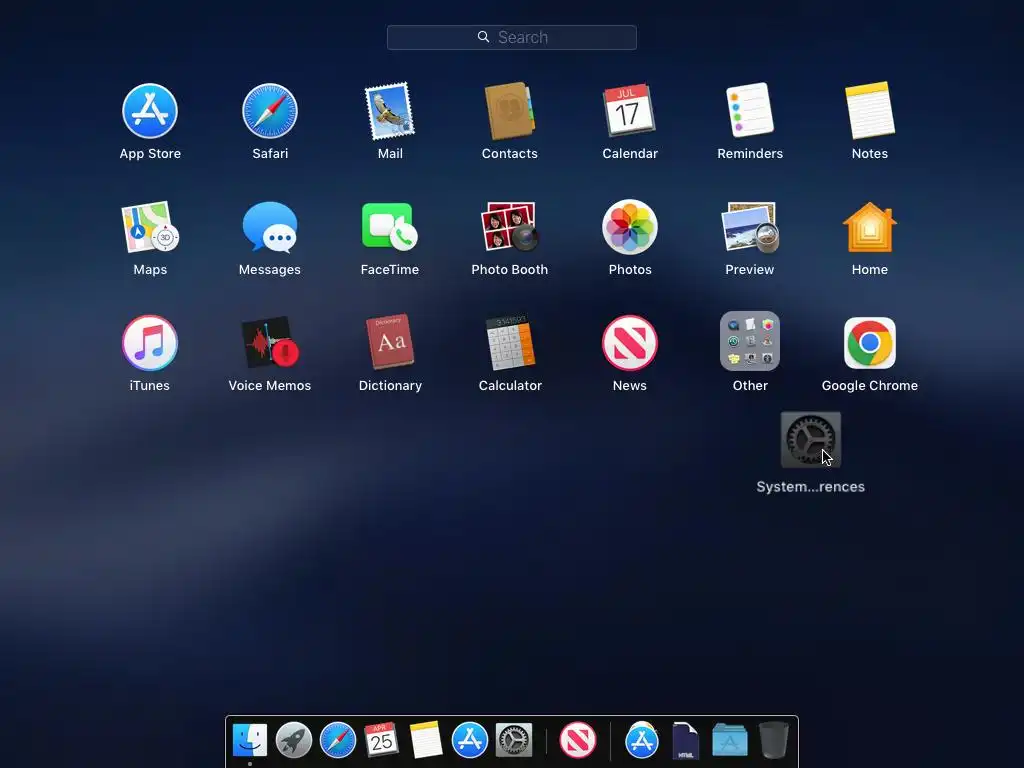Open the HTML file in the Dock
The width and height of the screenshot is (1024, 768).
686,741
